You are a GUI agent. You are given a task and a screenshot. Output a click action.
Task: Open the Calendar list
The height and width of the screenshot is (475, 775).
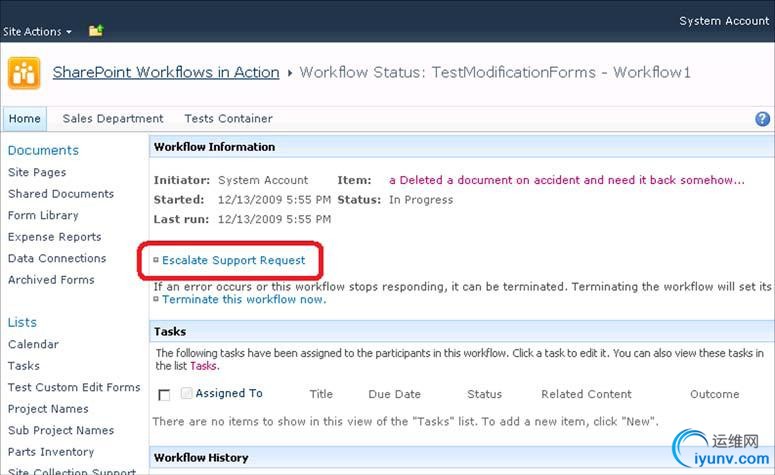pyautogui.click(x=33, y=345)
